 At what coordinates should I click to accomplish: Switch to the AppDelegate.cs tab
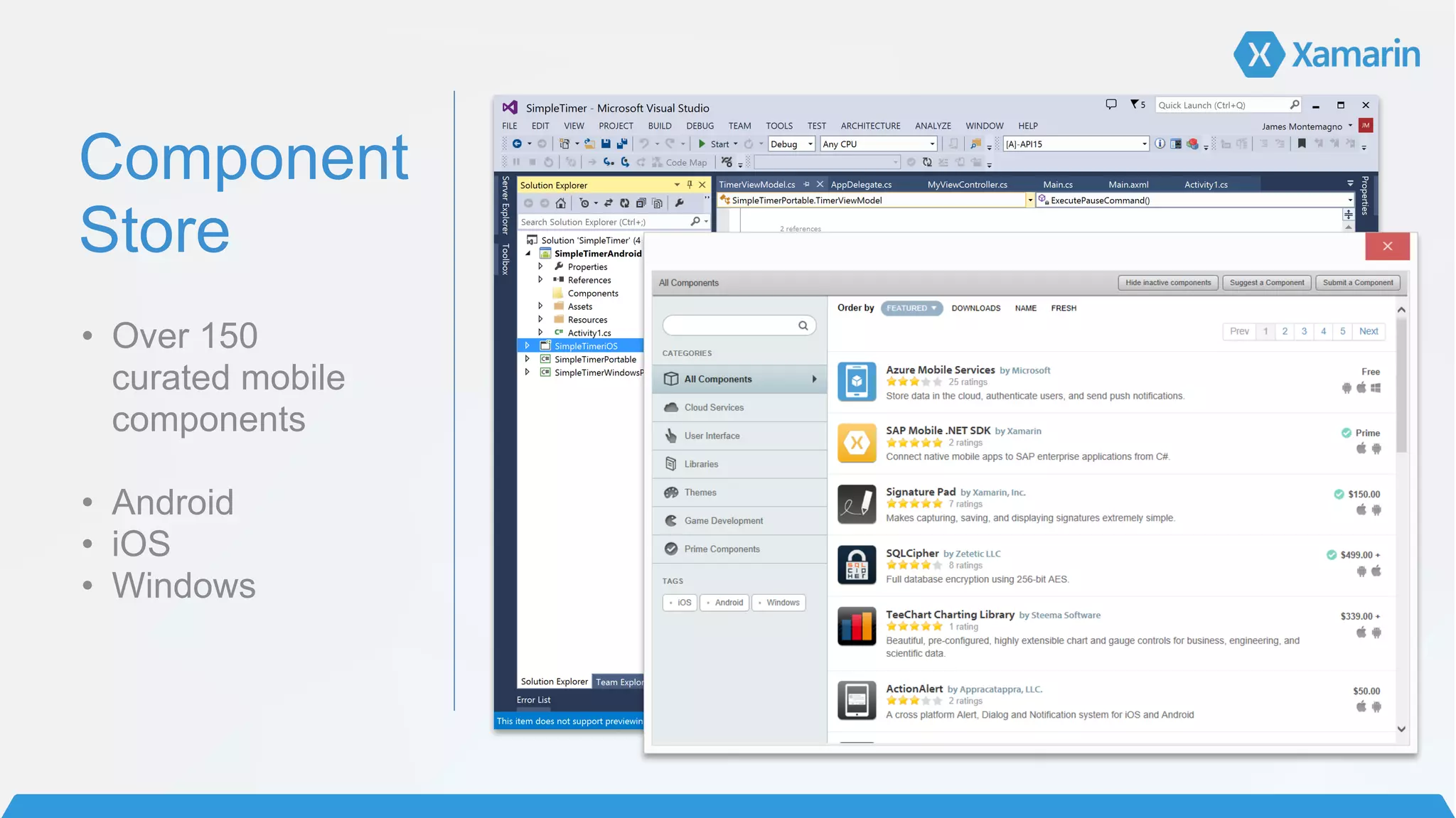pos(860,185)
